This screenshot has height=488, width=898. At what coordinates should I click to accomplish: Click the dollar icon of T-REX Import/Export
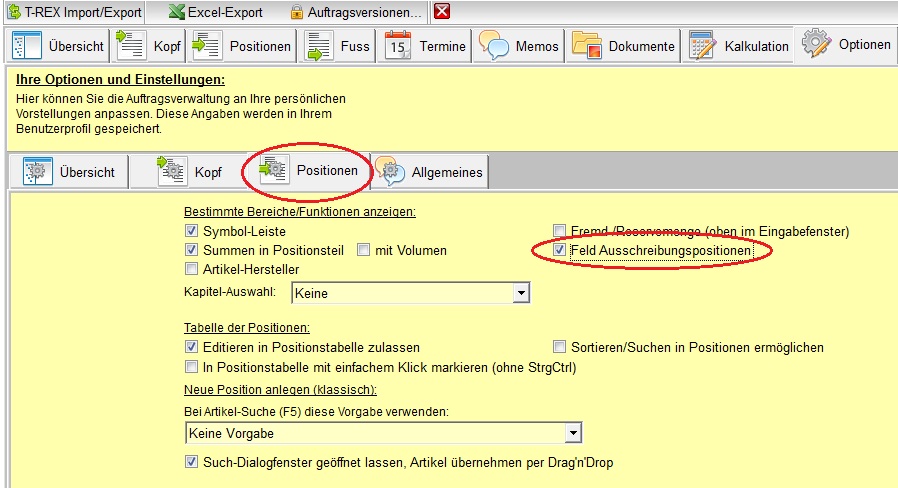[x=14, y=12]
